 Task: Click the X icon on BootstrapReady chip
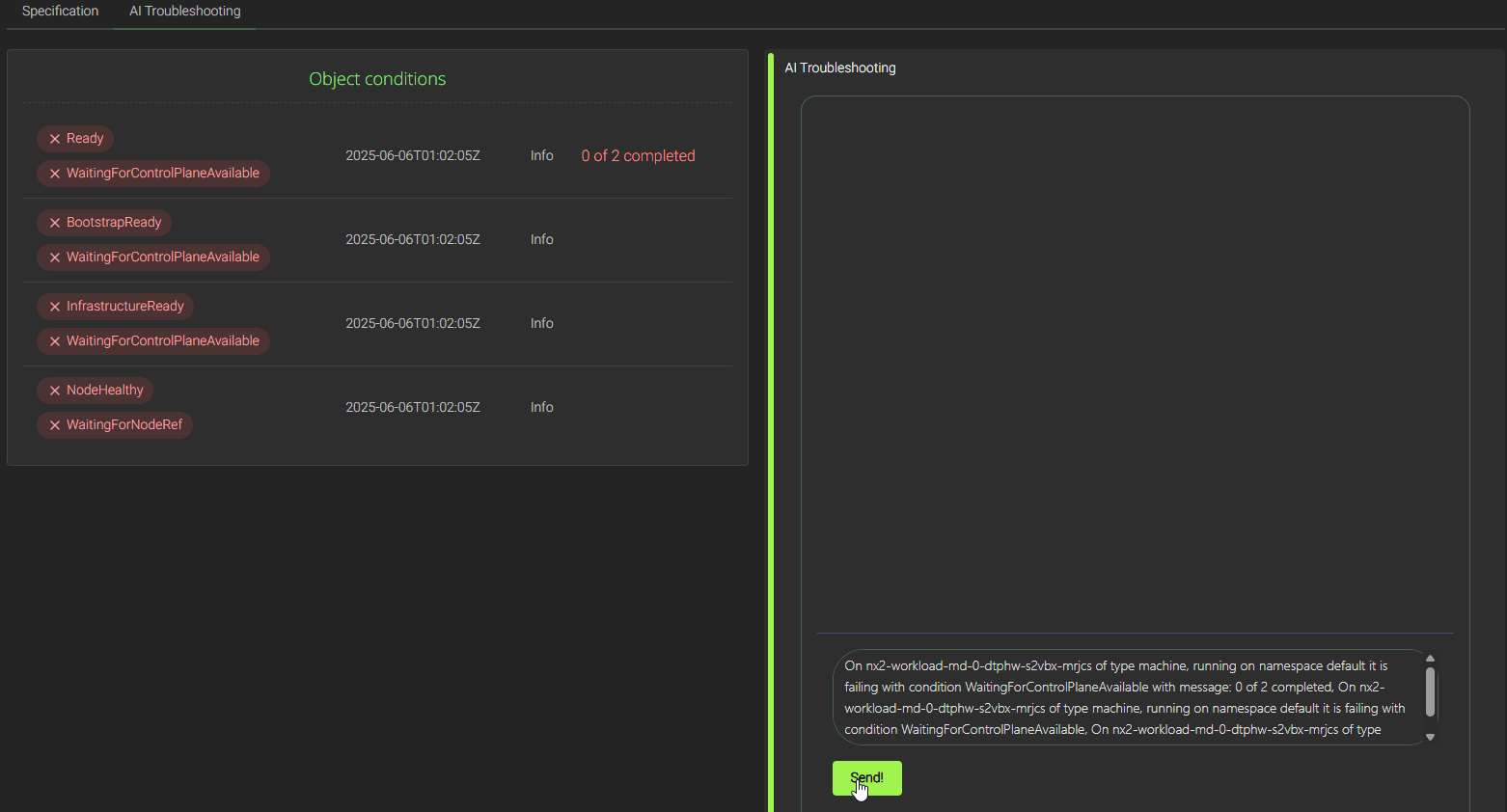(55, 223)
